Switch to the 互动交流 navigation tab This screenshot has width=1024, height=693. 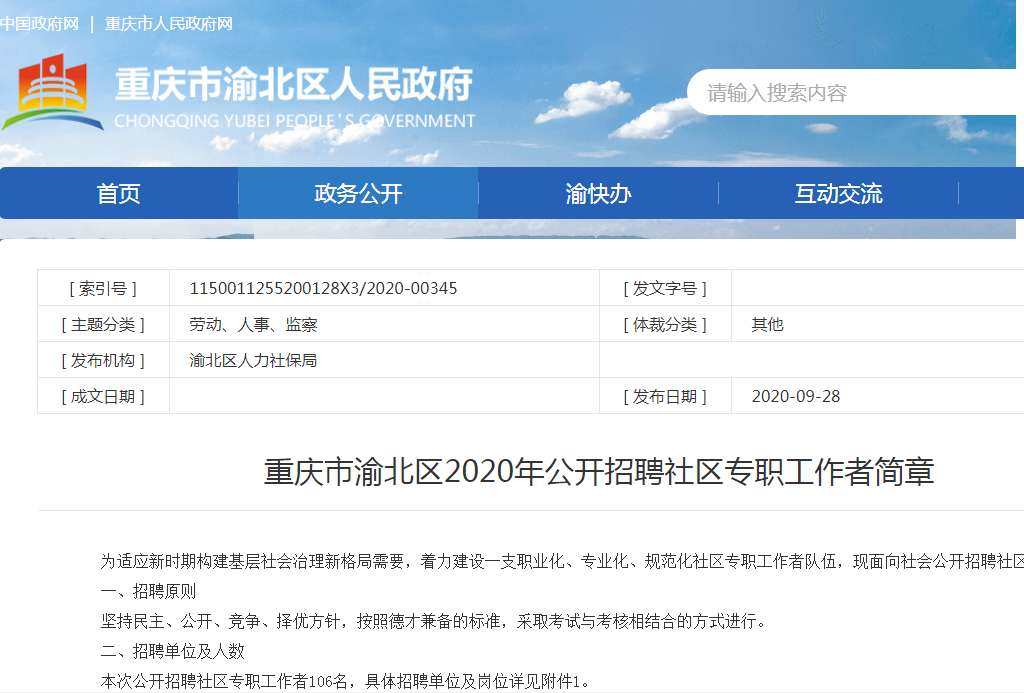tap(838, 194)
